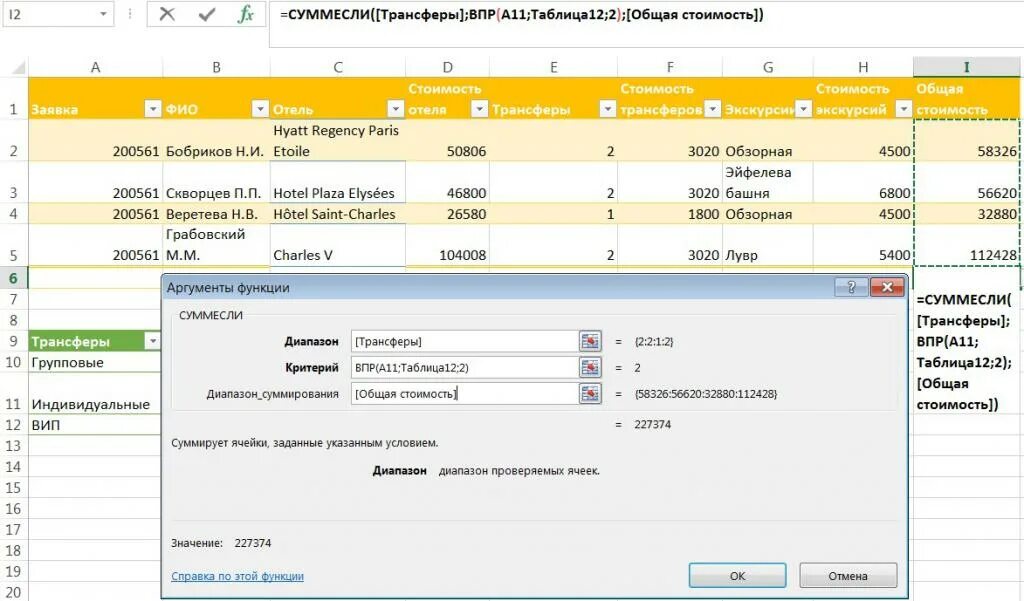Collapse dialog via Диапазон_суммирования range selector icon

pos(590,393)
